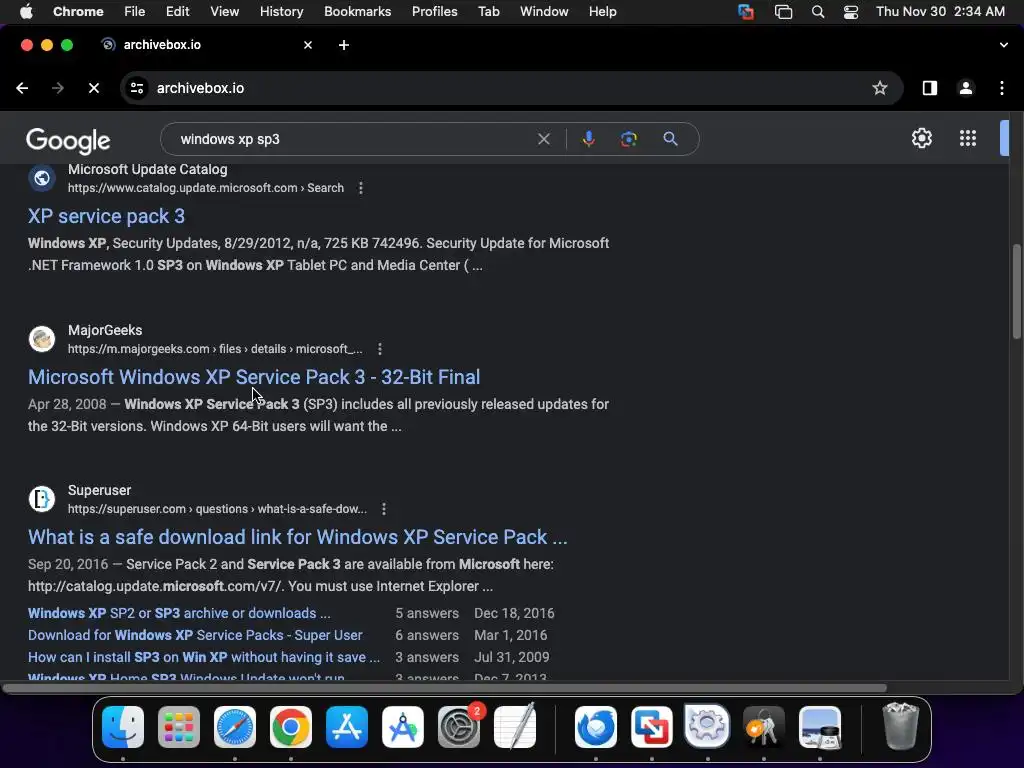Clear the search query text

tap(544, 139)
